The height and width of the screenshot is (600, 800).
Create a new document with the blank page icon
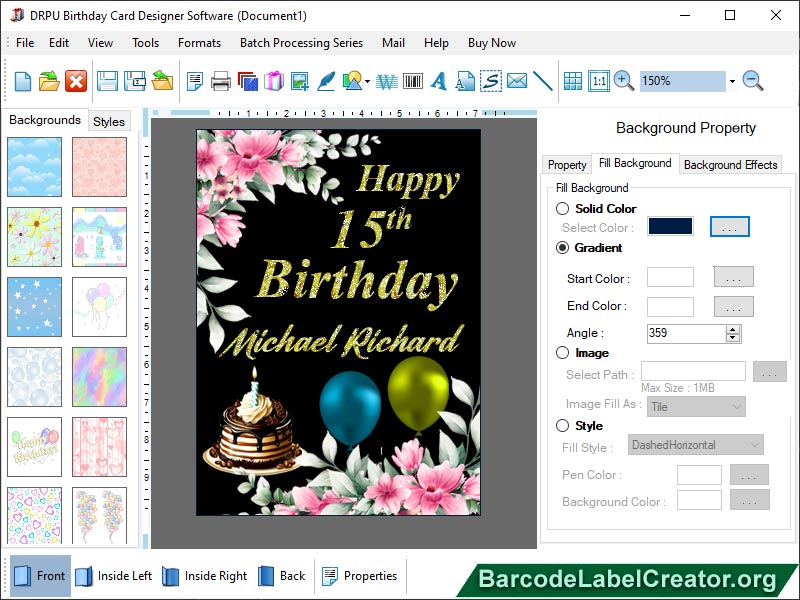[x=22, y=81]
